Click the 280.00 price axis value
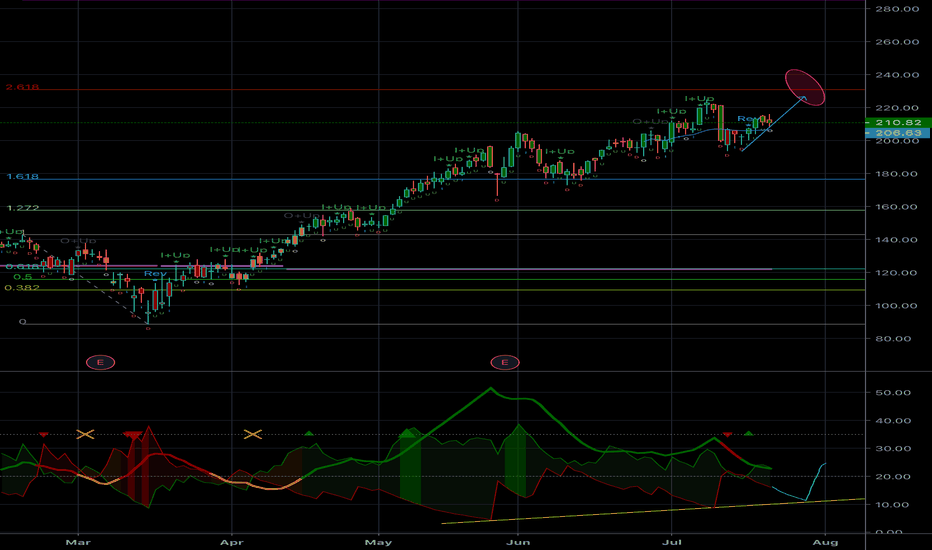 pos(897,9)
